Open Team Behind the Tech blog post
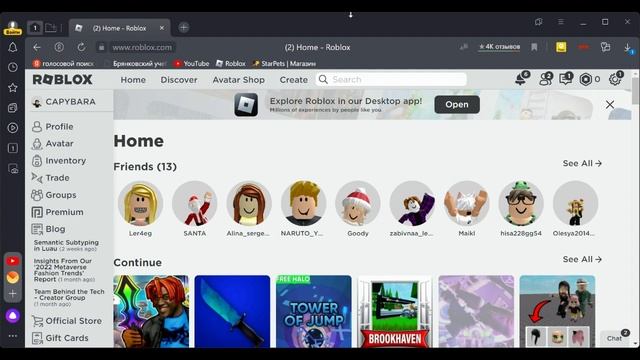Viewport: 640px width, 360px height. tap(69, 298)
